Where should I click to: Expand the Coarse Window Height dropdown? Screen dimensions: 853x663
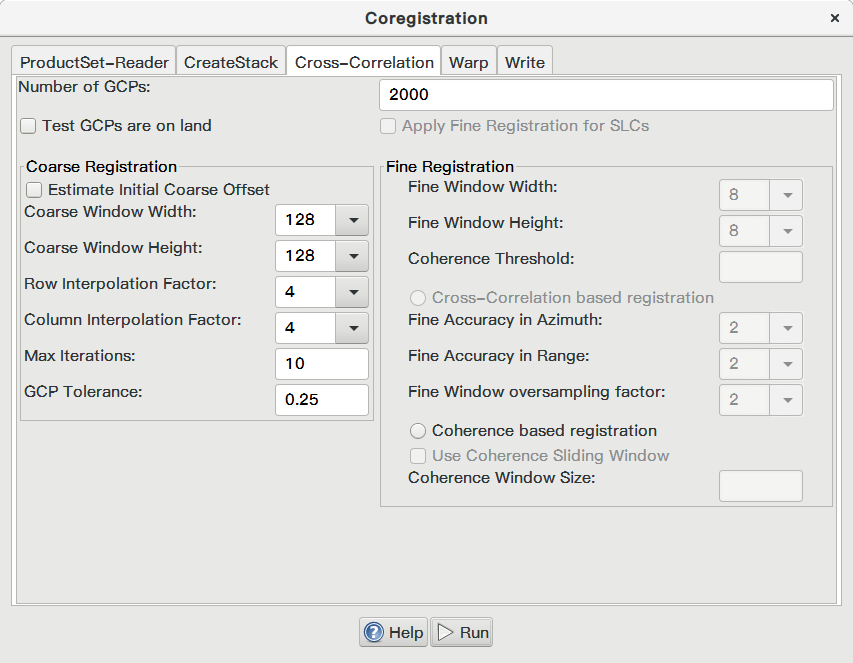click(353, 256)
